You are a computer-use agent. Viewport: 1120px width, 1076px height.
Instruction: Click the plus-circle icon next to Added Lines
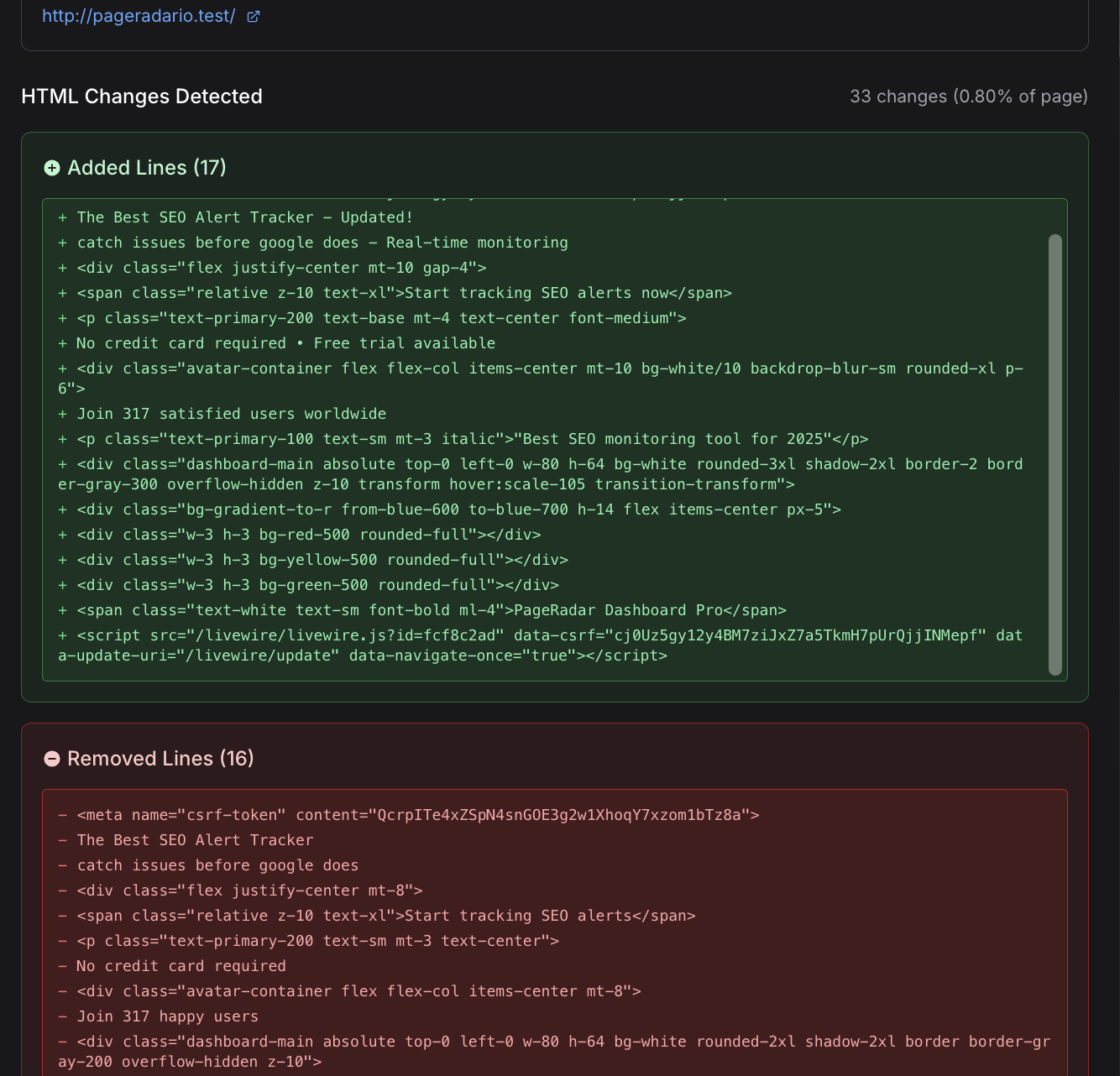(x=52, y=167)
